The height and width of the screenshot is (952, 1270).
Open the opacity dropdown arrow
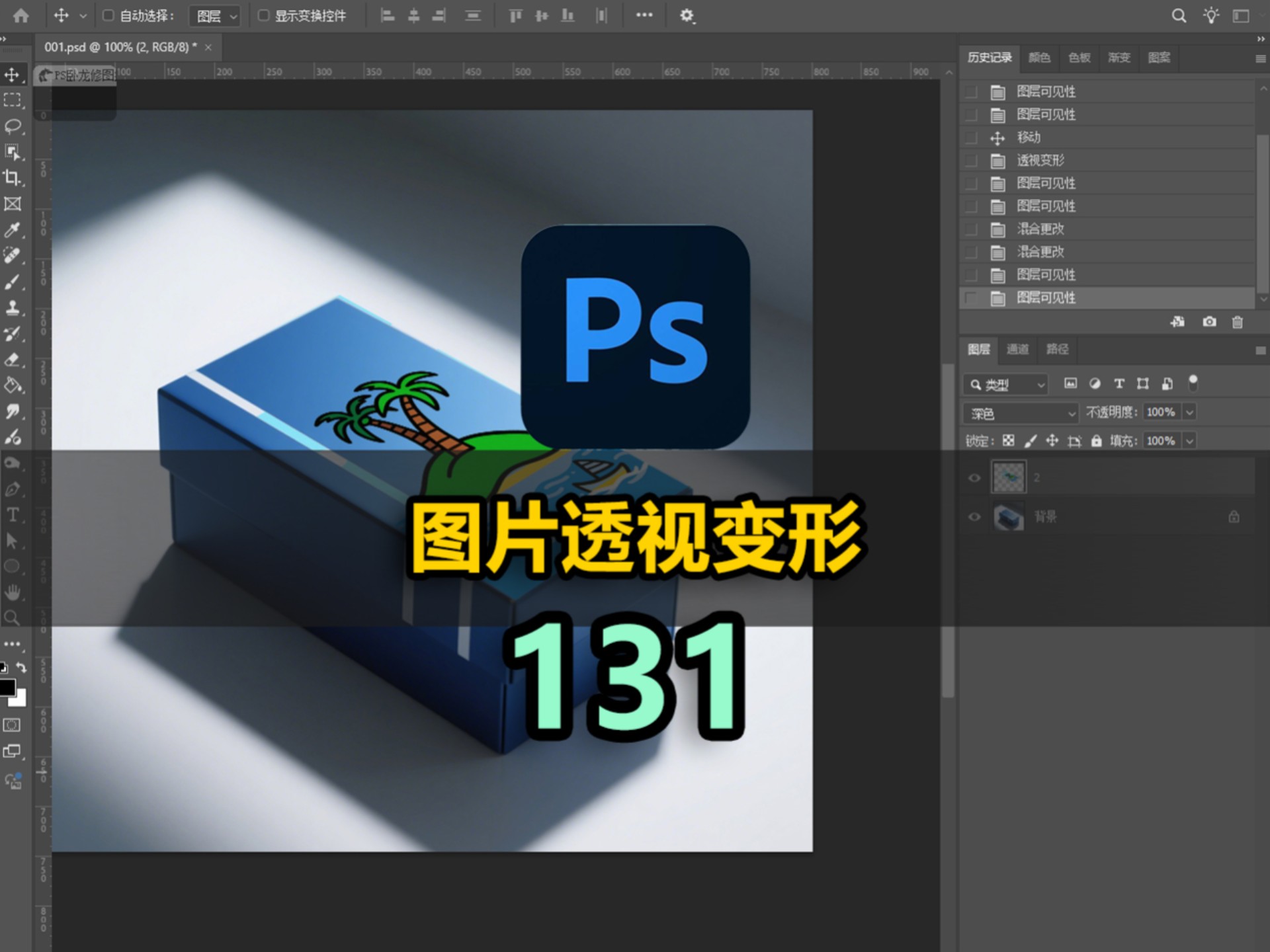click(x=1189, y=413)
